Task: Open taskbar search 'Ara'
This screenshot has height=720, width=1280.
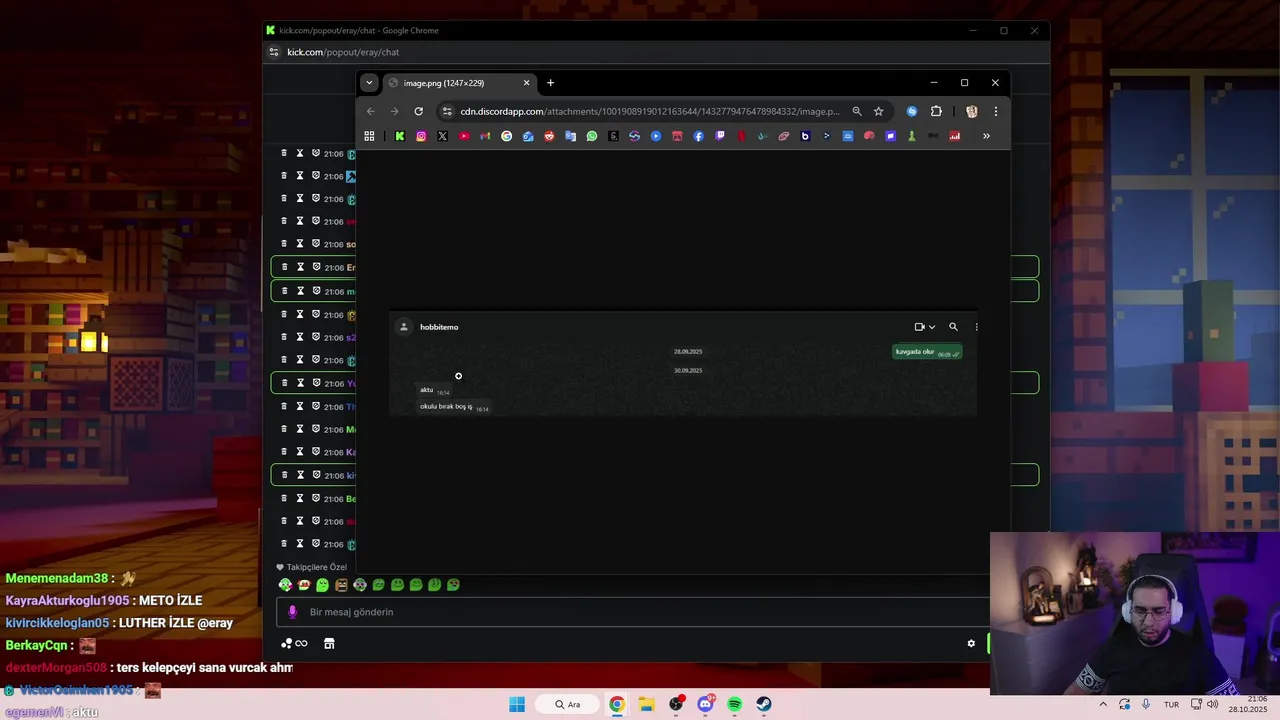Action: pyautogui.click(x=567, y=704)
